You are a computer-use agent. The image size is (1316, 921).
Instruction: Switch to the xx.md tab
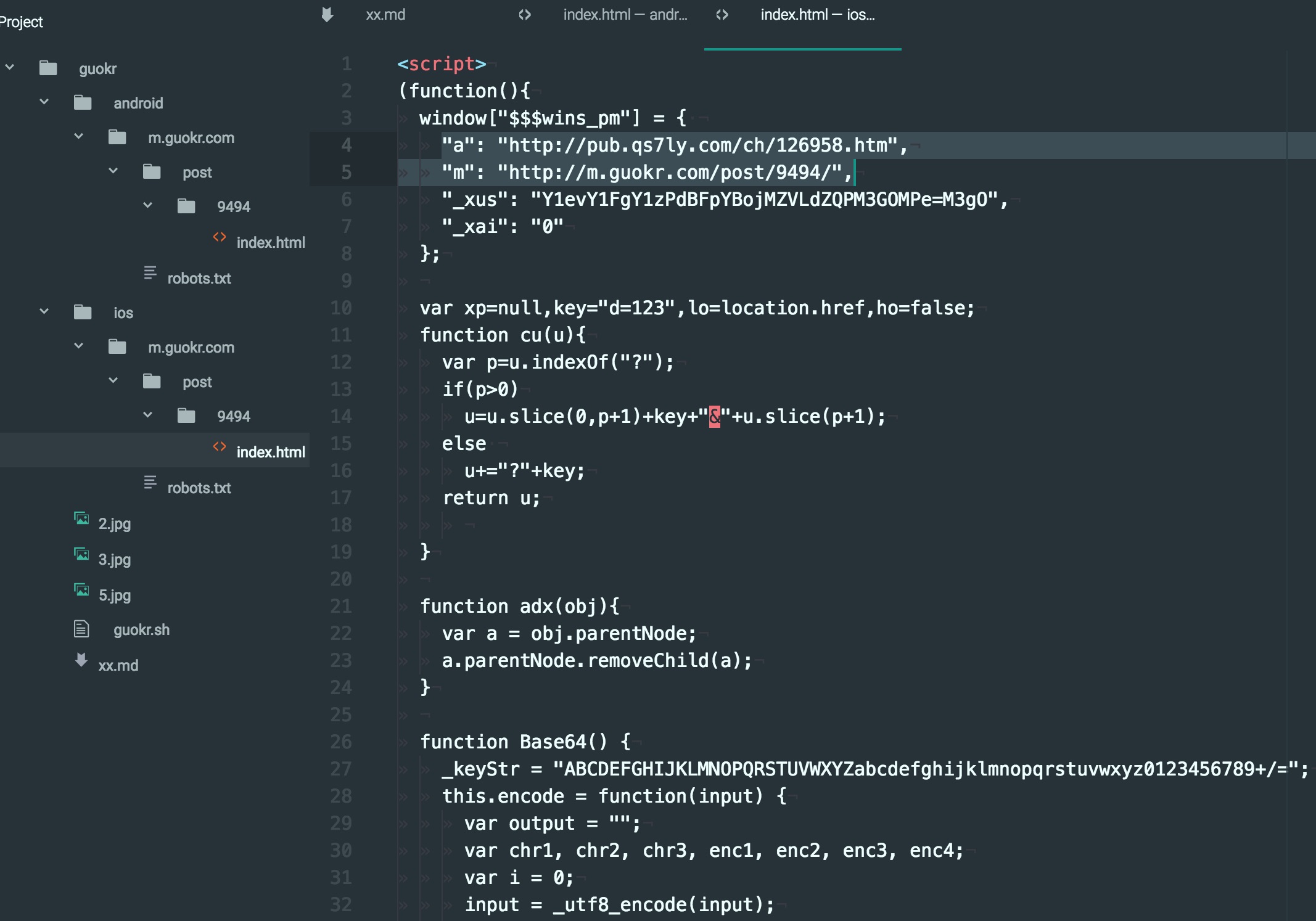pyautogui.click(x=385, y=15)
